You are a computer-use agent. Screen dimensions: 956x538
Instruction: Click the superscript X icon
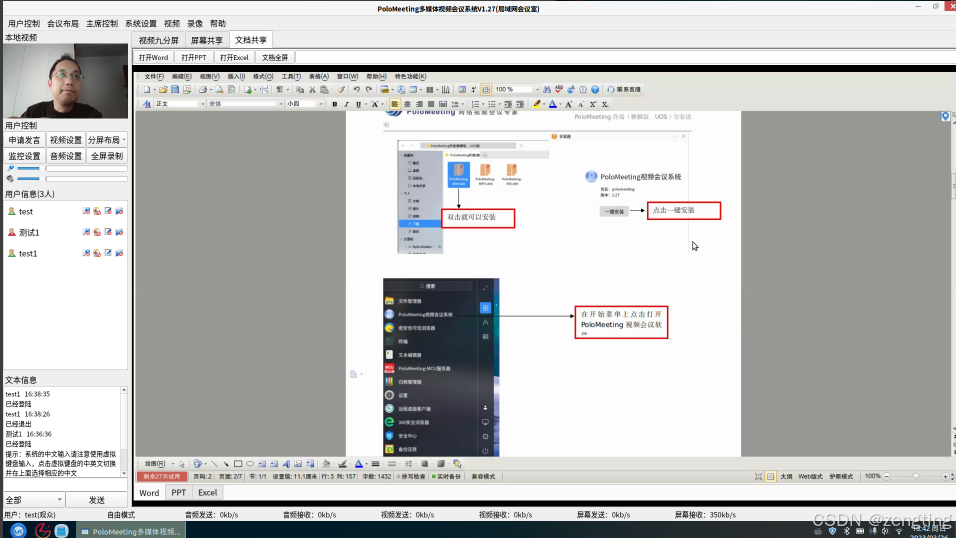[x=593, y=104]
